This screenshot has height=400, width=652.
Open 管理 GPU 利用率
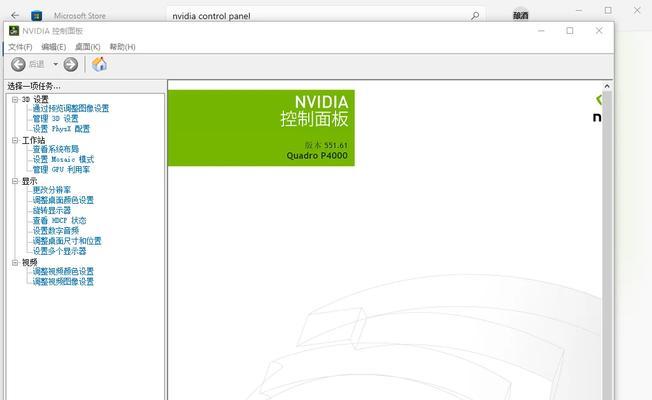61,170
